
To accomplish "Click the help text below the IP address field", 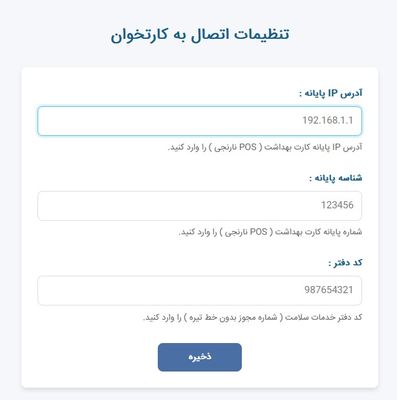I will tap(265, 147).
